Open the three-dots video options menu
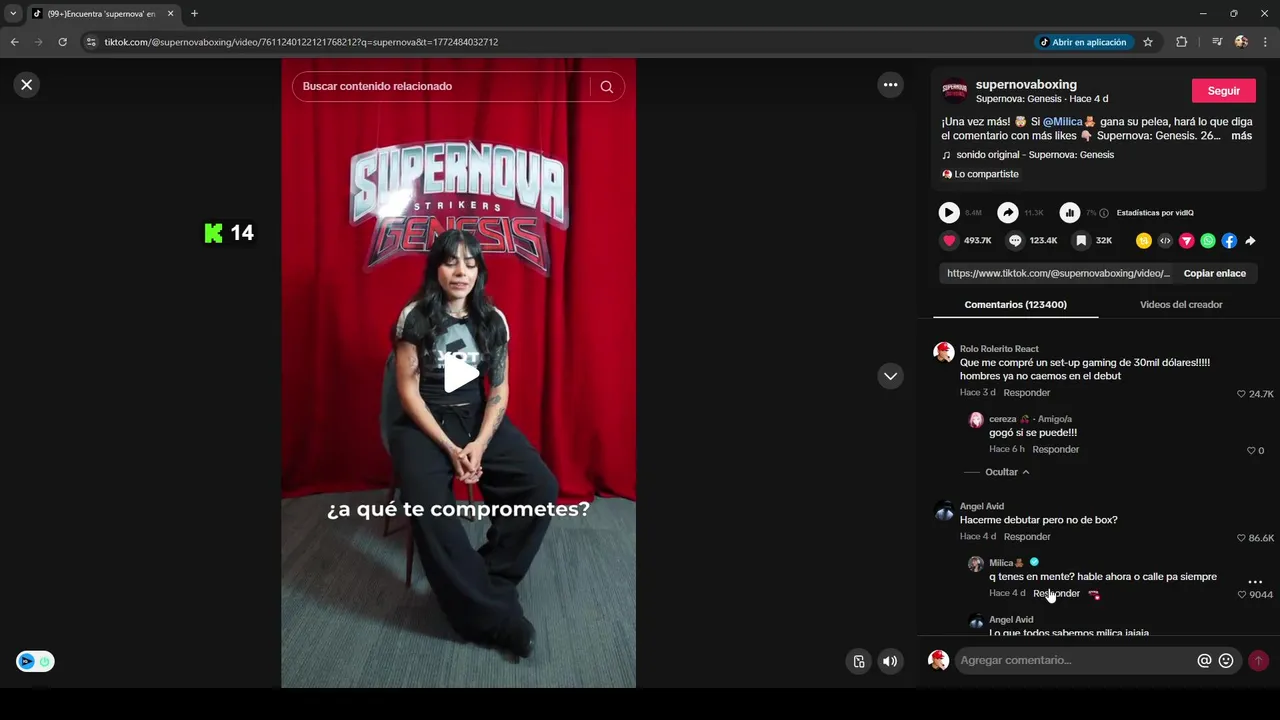Image resolution: width=1280 pixels, height=720 pixels. pyautogui.click(x=891, y=85)
